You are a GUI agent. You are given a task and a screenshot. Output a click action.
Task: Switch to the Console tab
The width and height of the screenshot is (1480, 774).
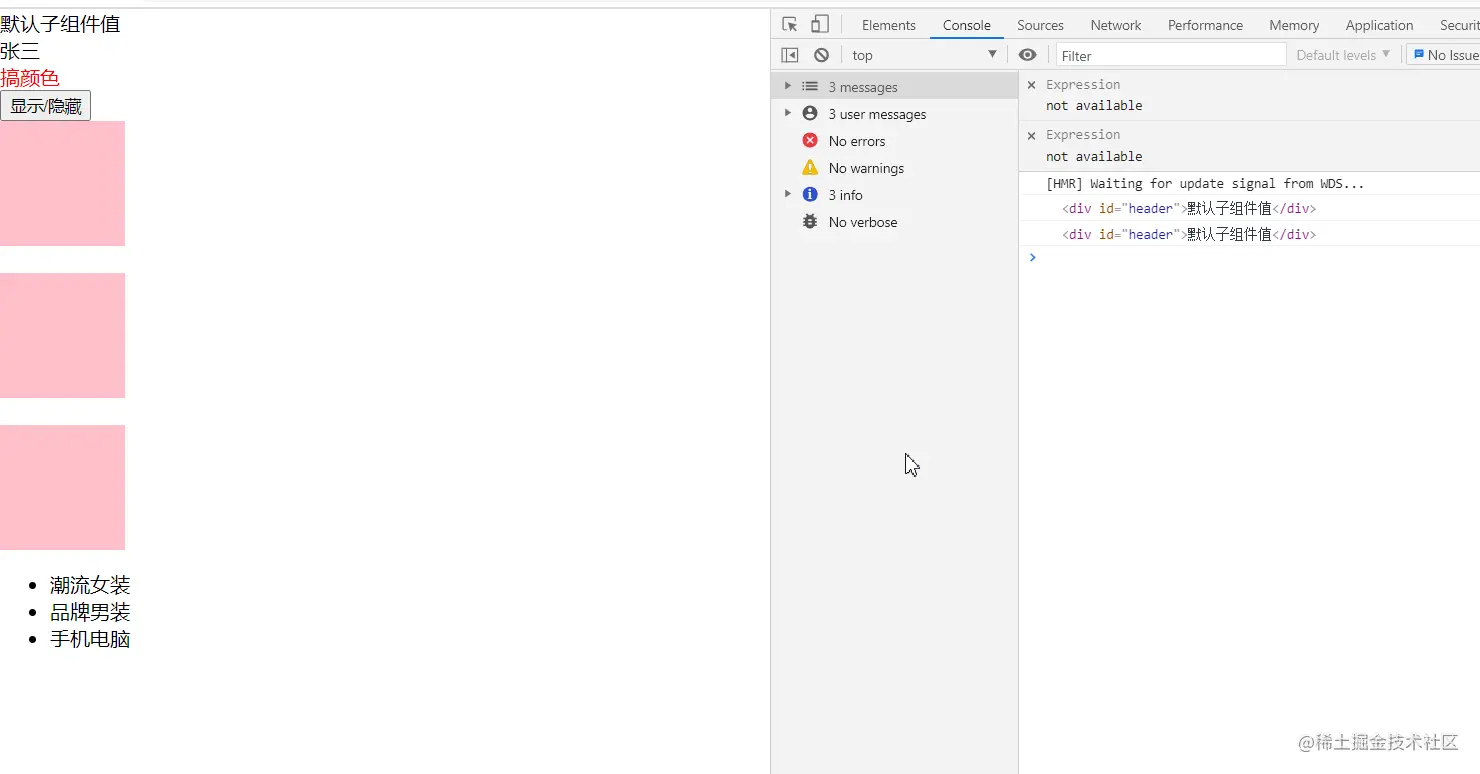coord(967,25)
